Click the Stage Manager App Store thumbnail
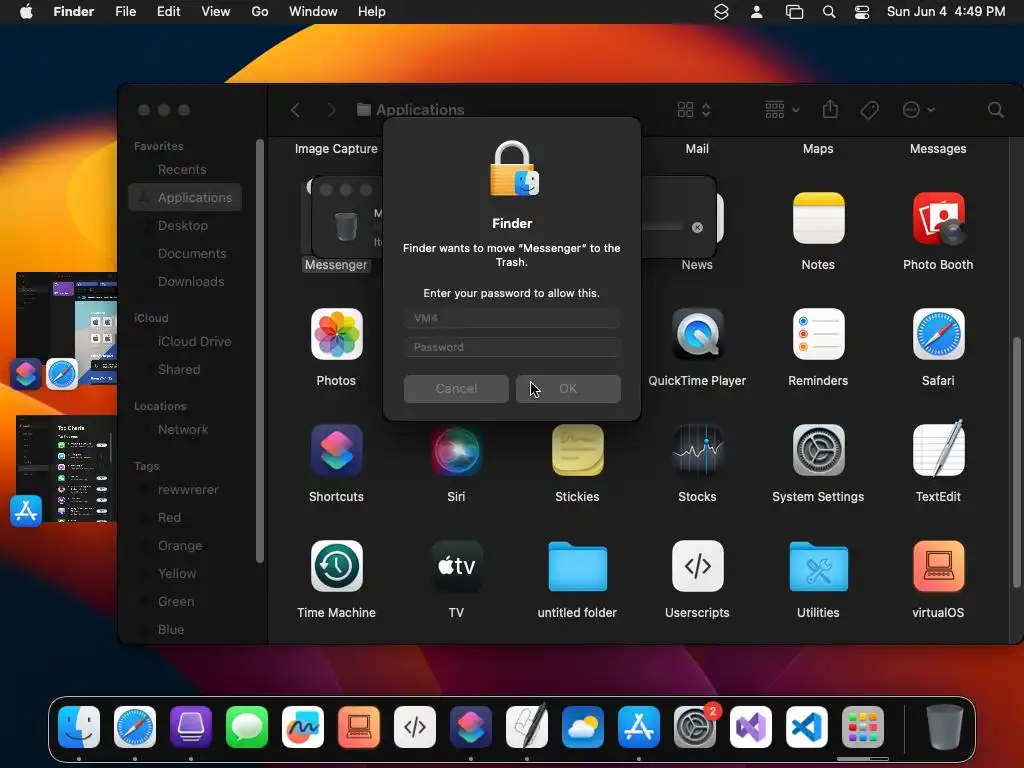This screenshot has height=768, width=1024. point(66,469)
